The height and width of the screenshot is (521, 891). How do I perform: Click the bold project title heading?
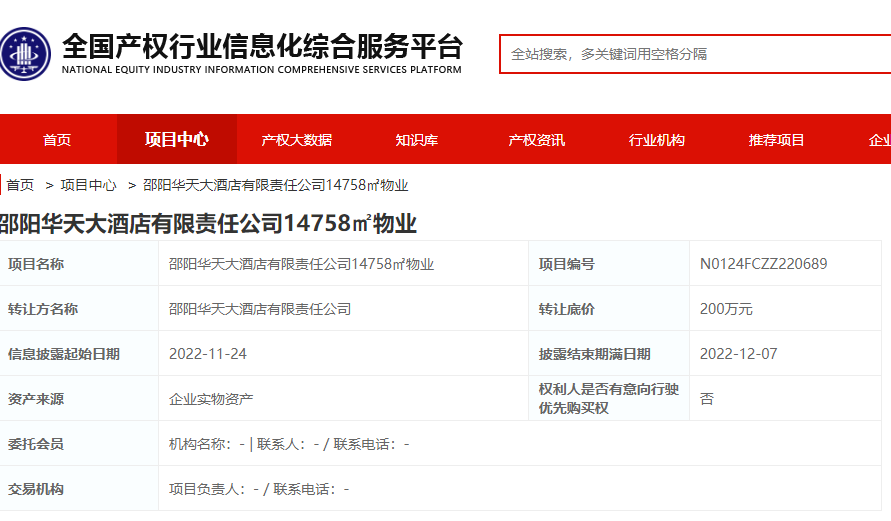206,223
